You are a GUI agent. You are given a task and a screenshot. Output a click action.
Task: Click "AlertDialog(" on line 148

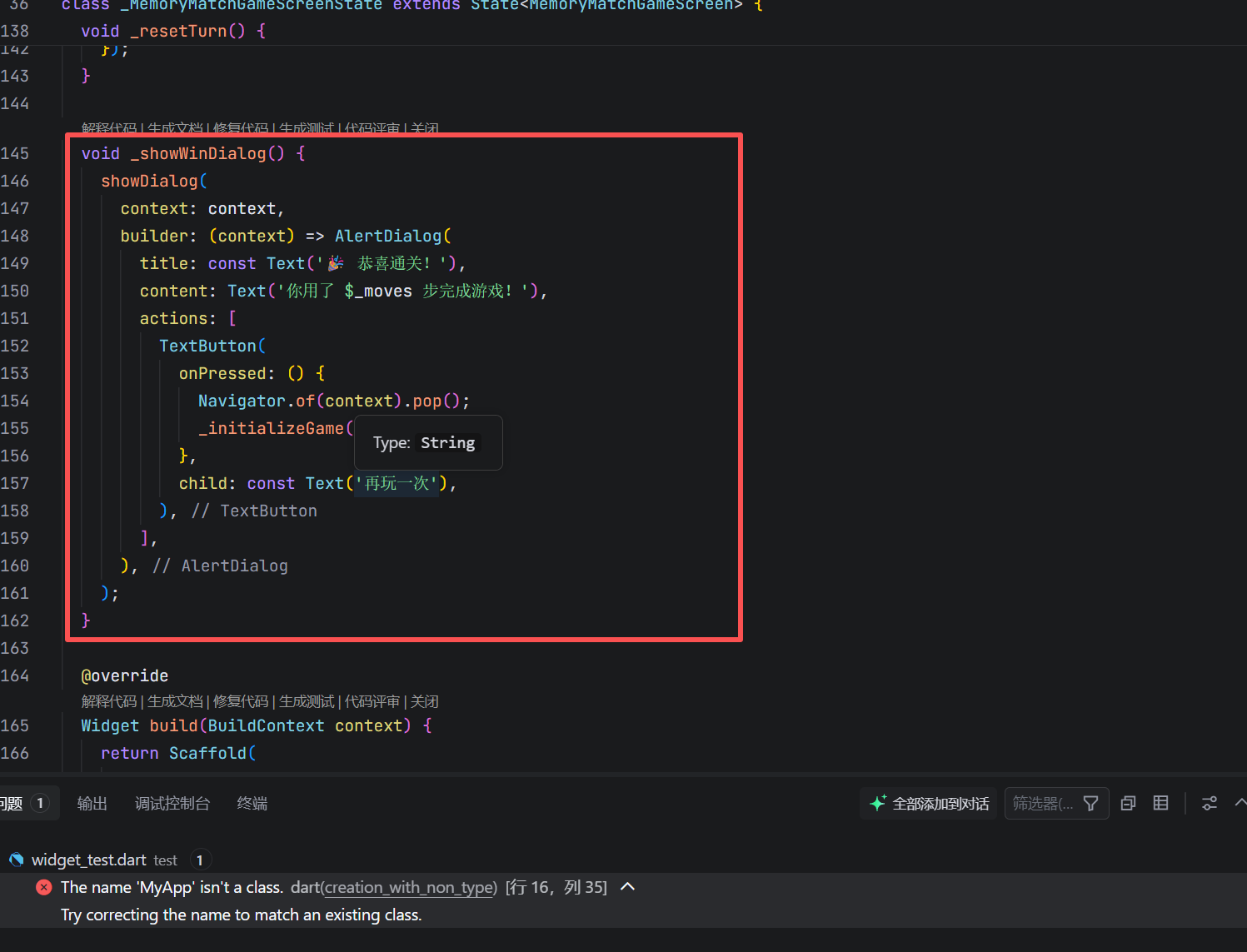click(x=393, y=236)
